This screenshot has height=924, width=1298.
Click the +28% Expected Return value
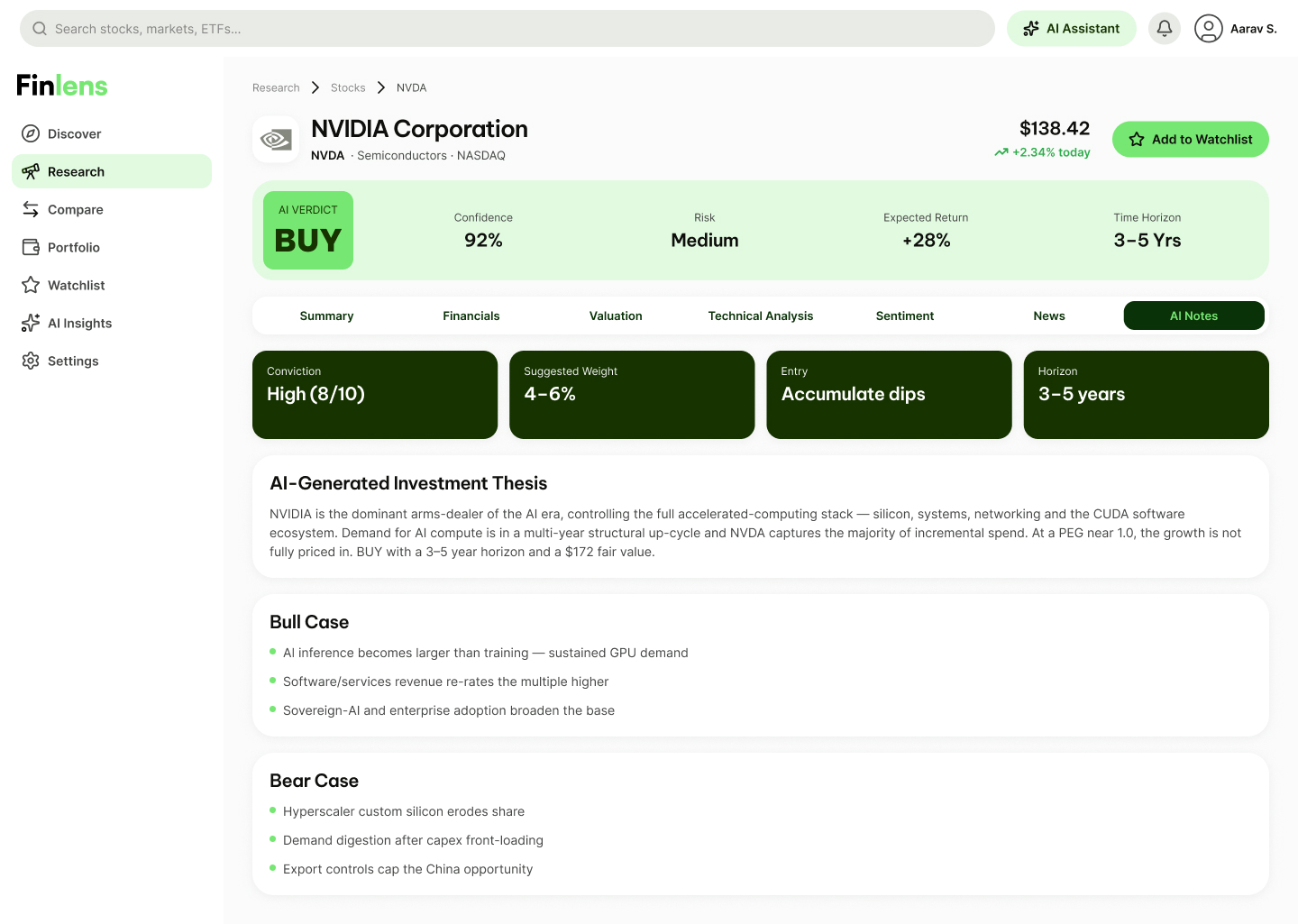(926, 240)
